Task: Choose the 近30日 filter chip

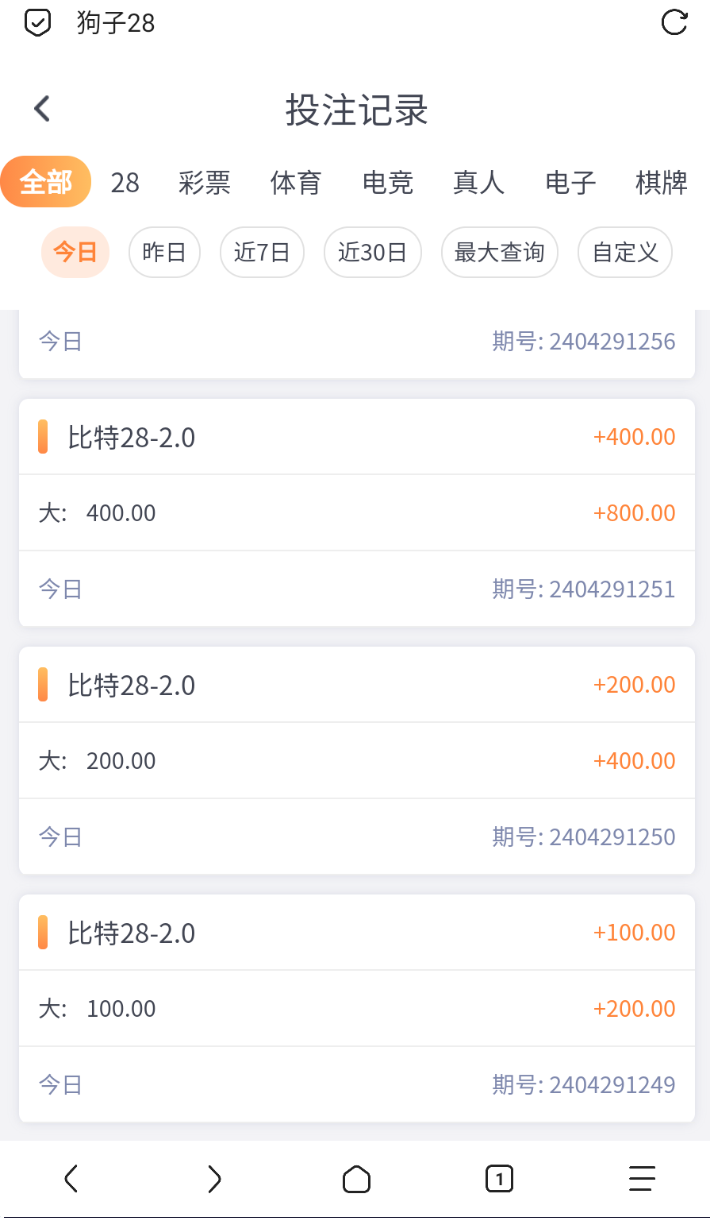Action: 372,252
